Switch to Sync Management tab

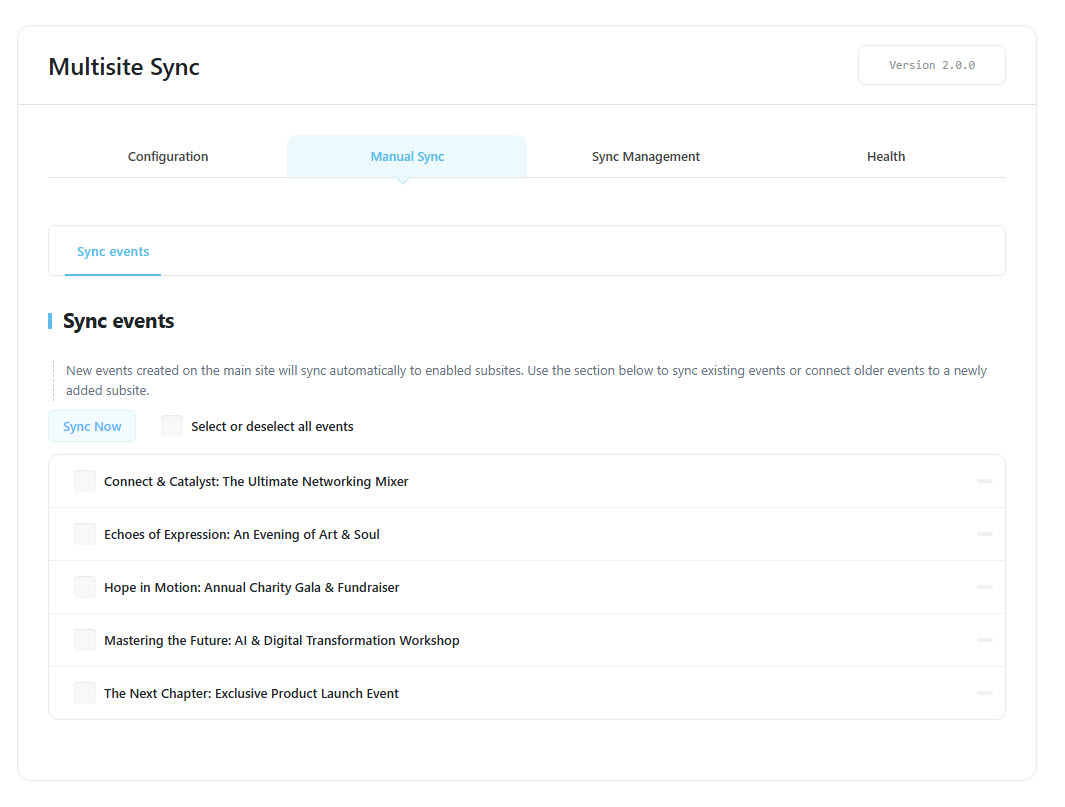tap(645, 156)
